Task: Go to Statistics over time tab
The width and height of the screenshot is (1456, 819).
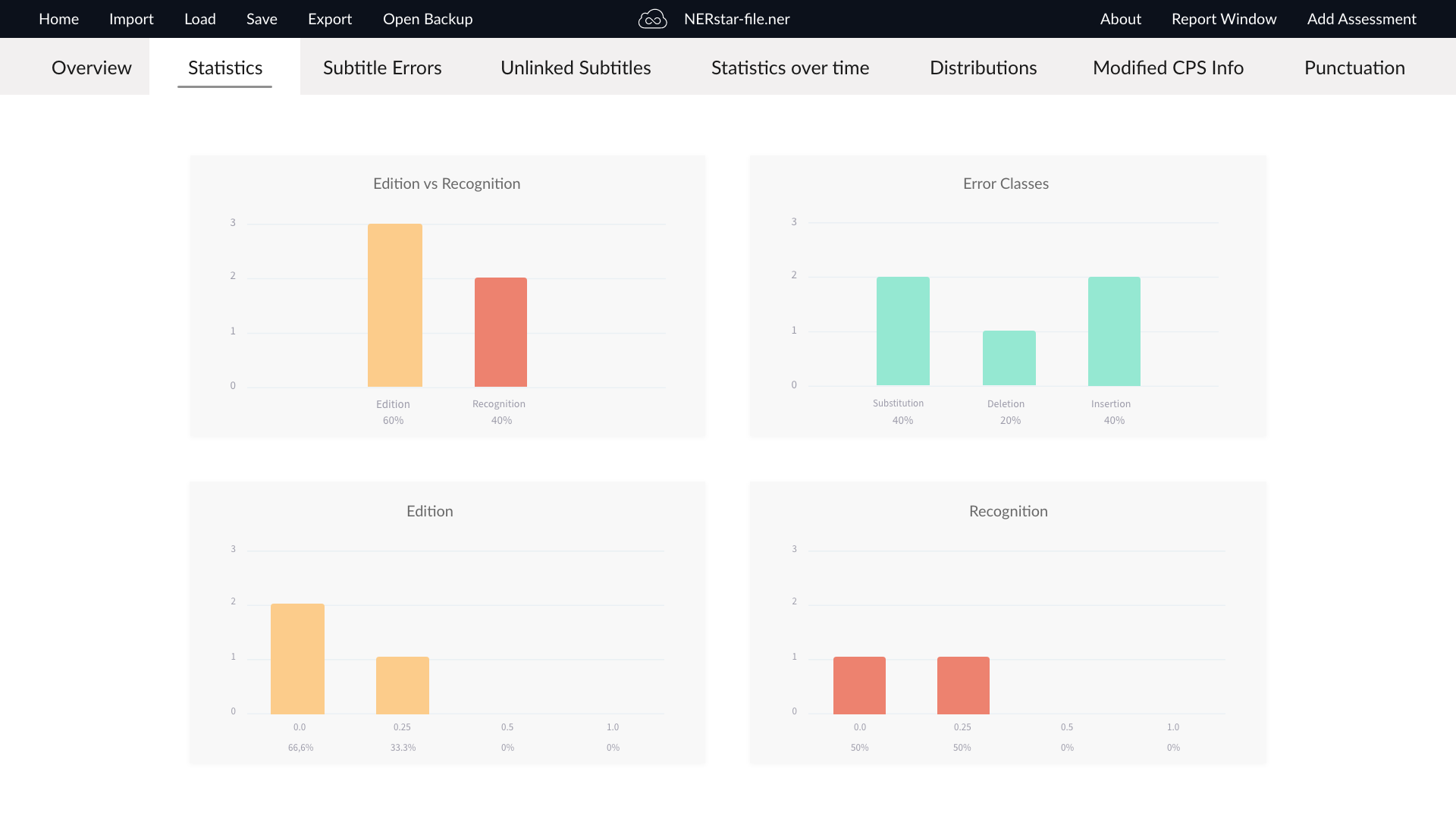Action: pos(790,67)
